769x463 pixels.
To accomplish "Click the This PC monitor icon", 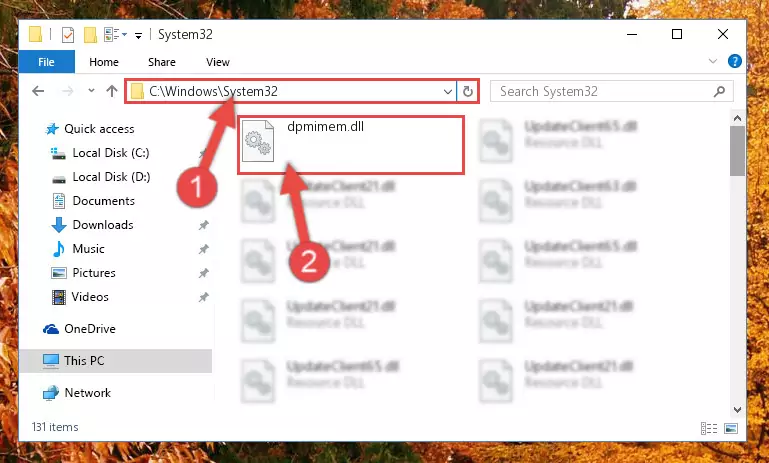I will (x=51, y=361).
